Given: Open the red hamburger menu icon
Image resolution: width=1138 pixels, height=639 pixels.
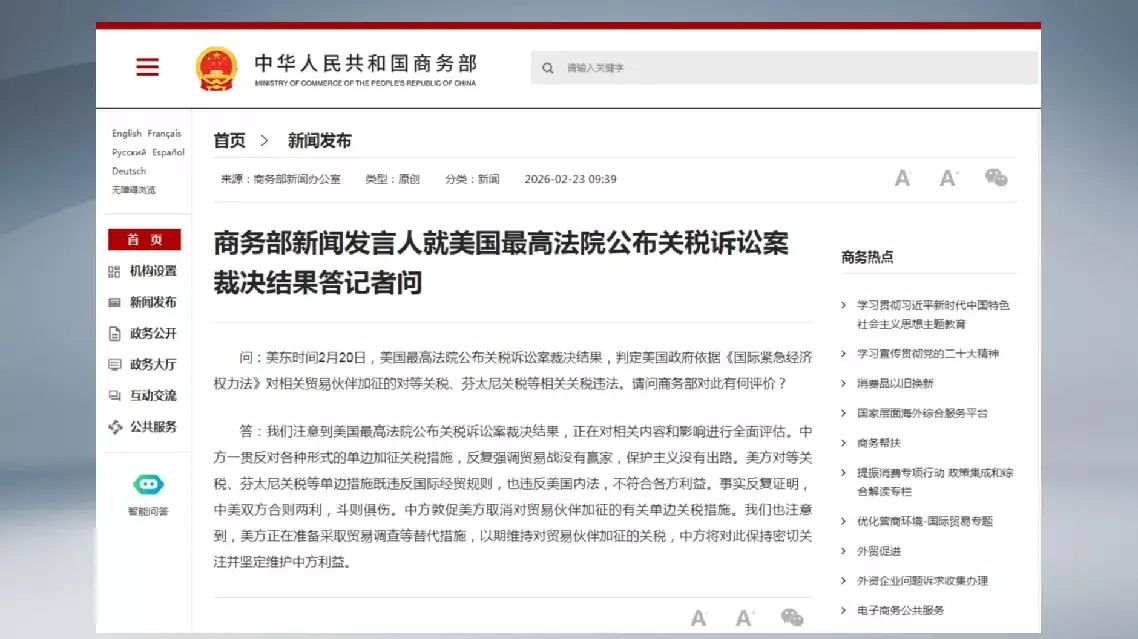Looking at the screenshot, I should (147, 67).
